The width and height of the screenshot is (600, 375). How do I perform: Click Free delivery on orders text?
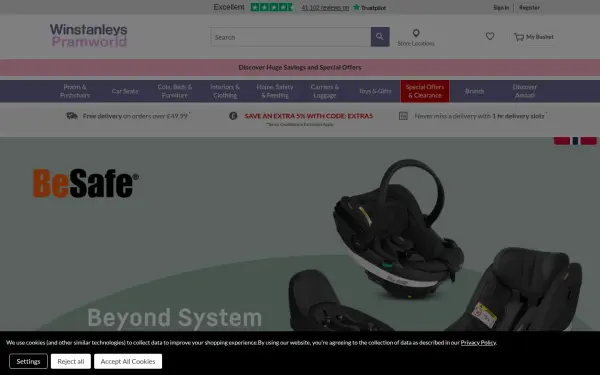tap(135, 116)
